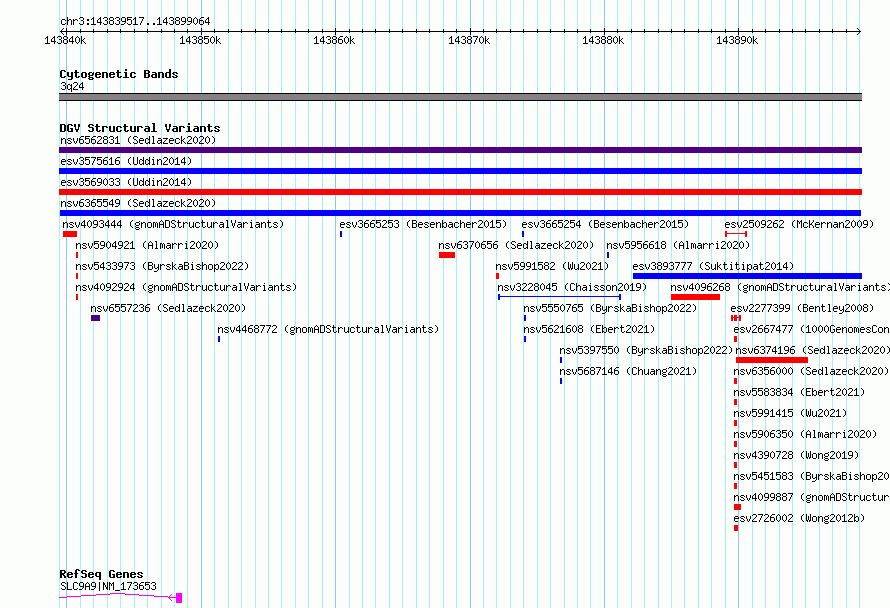Open nsv5991415 (Wu2021) variant

click(x=790, y=413)
